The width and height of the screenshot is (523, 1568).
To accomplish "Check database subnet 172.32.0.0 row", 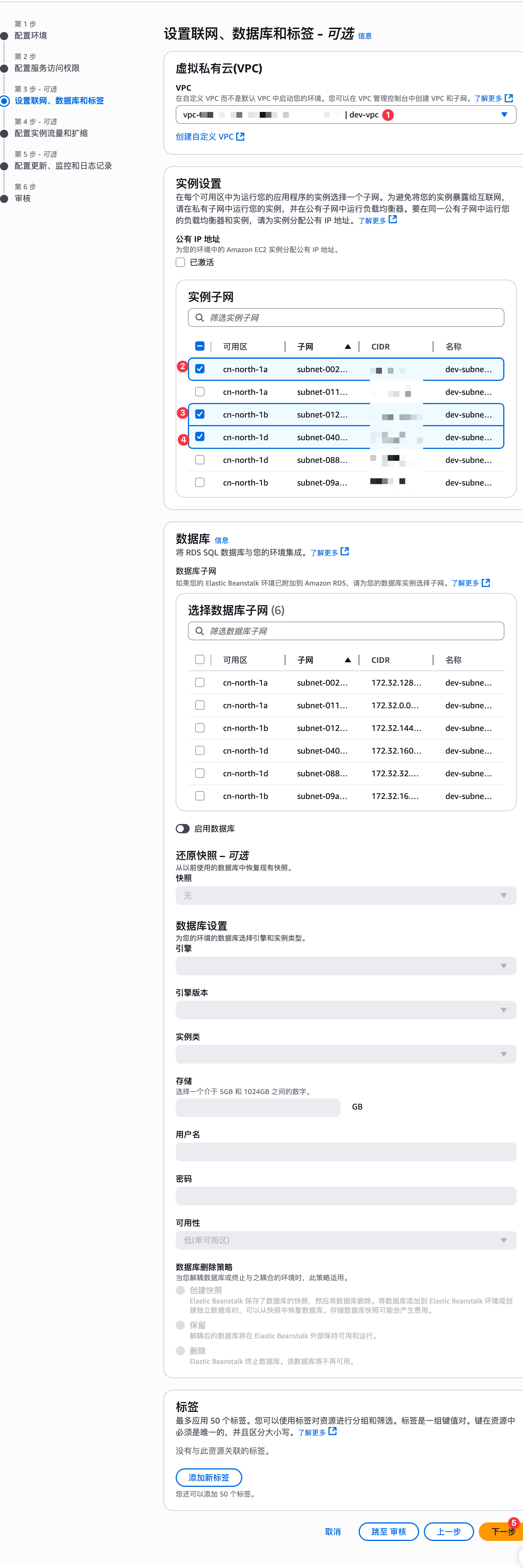I will tap(200, 705).
